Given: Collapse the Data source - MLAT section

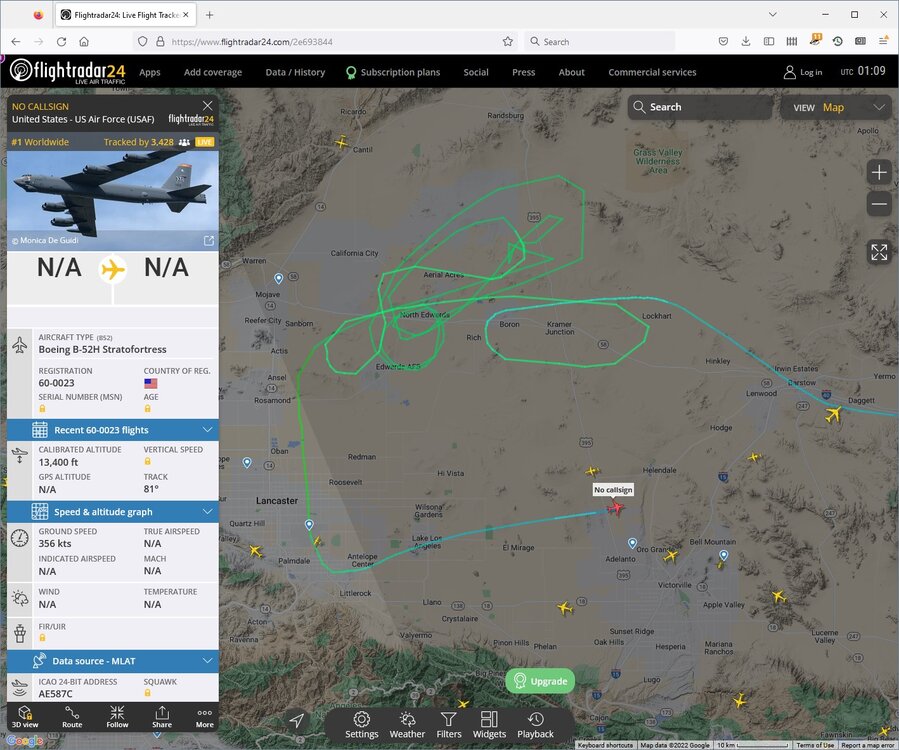Looking at the screenshot, I should (x=113, y=661).
